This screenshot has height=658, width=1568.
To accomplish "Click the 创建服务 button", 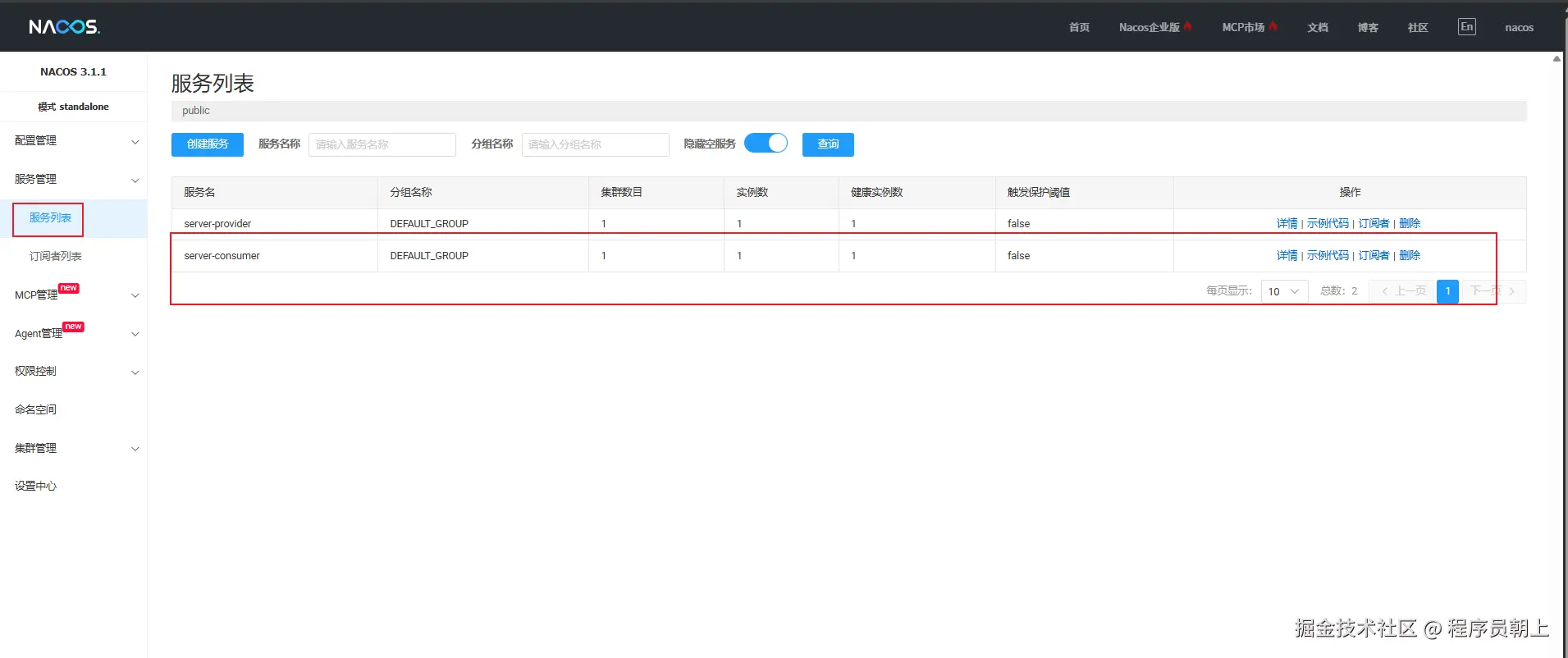I will click(208, 144).
